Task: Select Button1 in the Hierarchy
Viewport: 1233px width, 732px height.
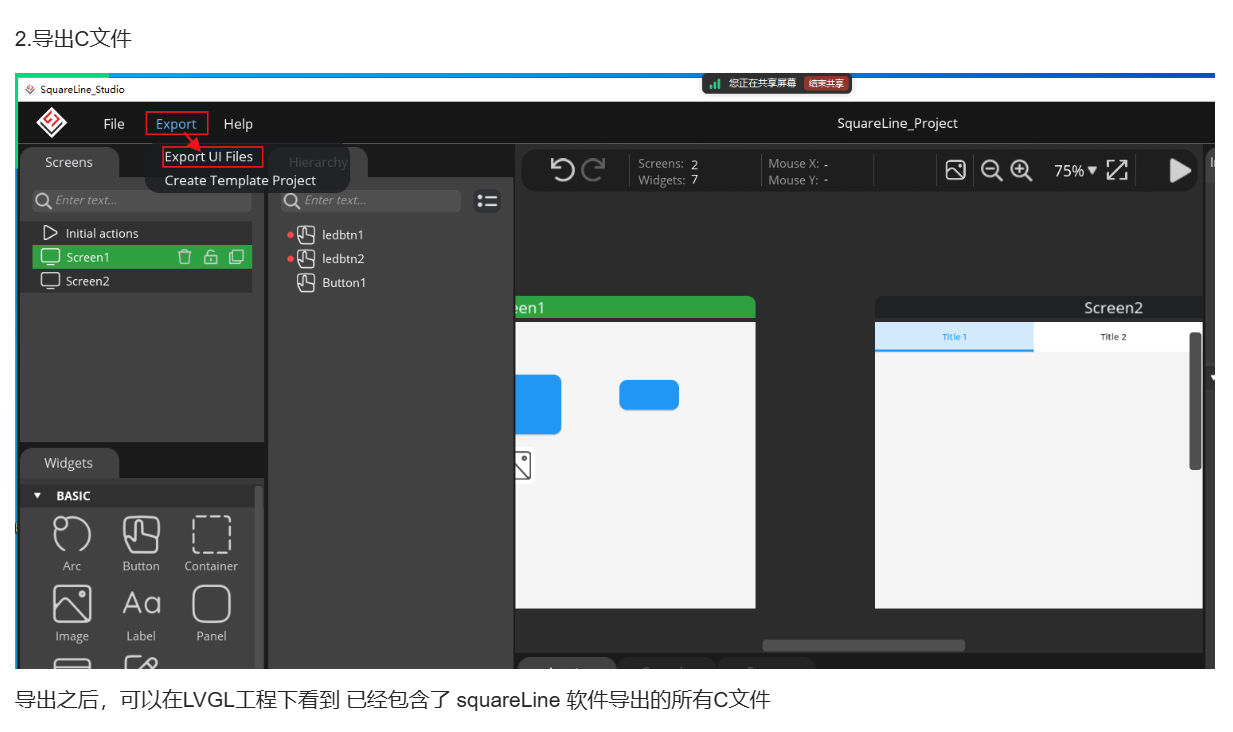Action: coord(344,283)
